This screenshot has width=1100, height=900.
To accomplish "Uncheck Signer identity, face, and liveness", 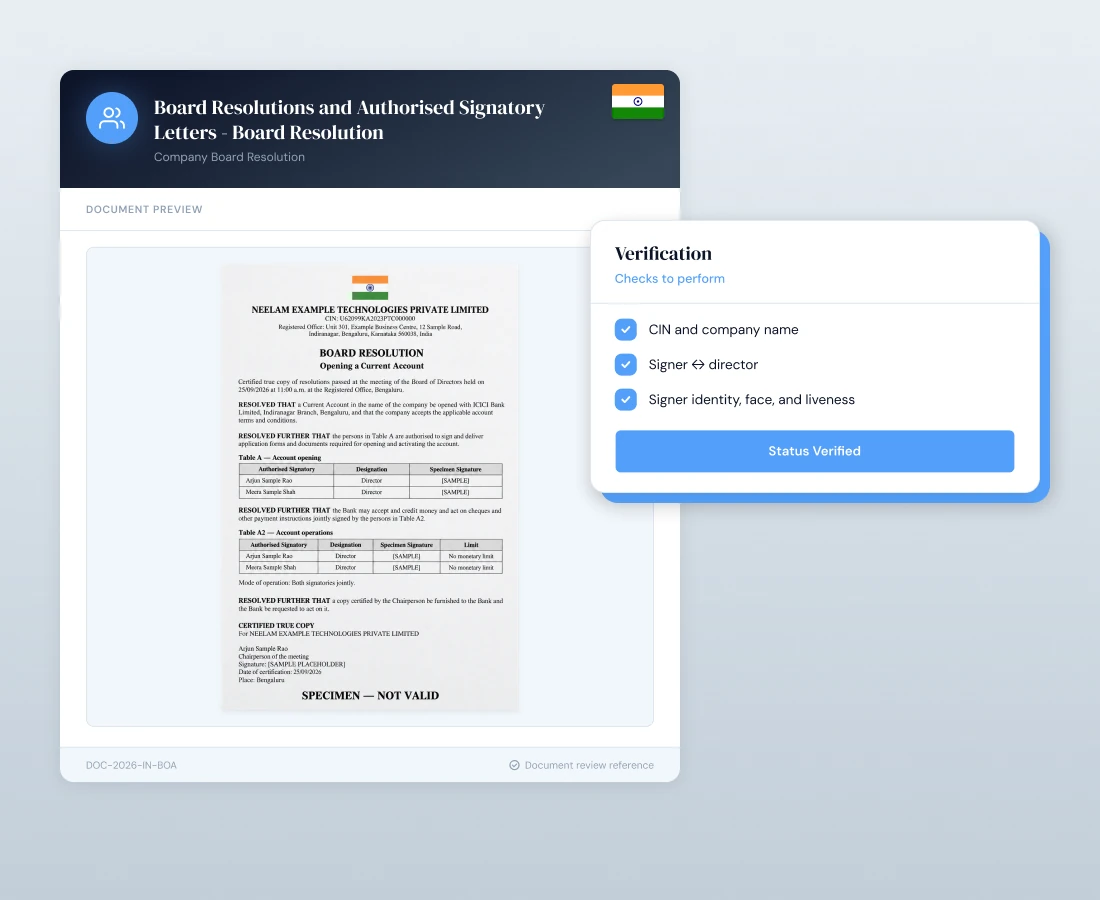I will (x=626, y=400).
